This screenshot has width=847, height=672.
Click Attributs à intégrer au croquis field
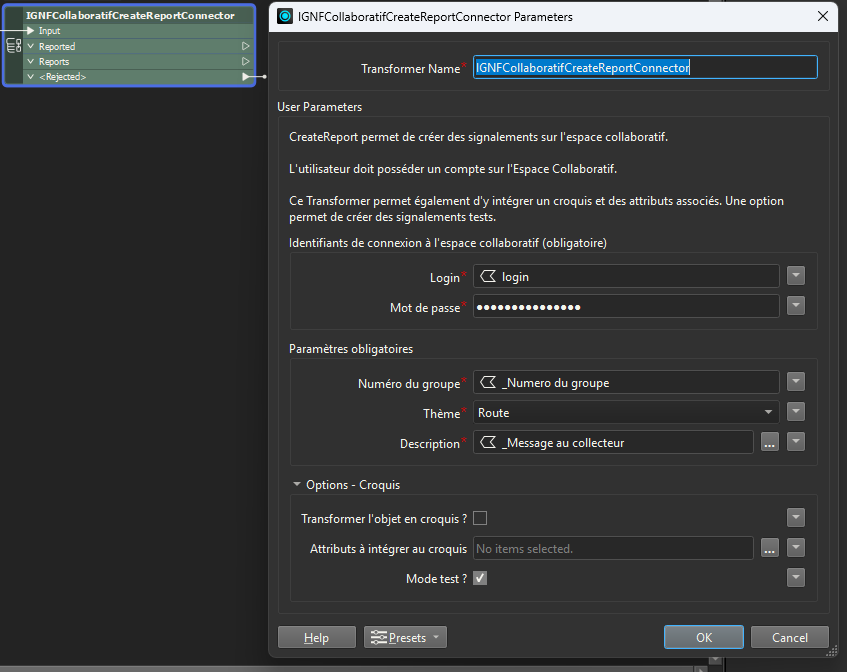pos(613,548)
